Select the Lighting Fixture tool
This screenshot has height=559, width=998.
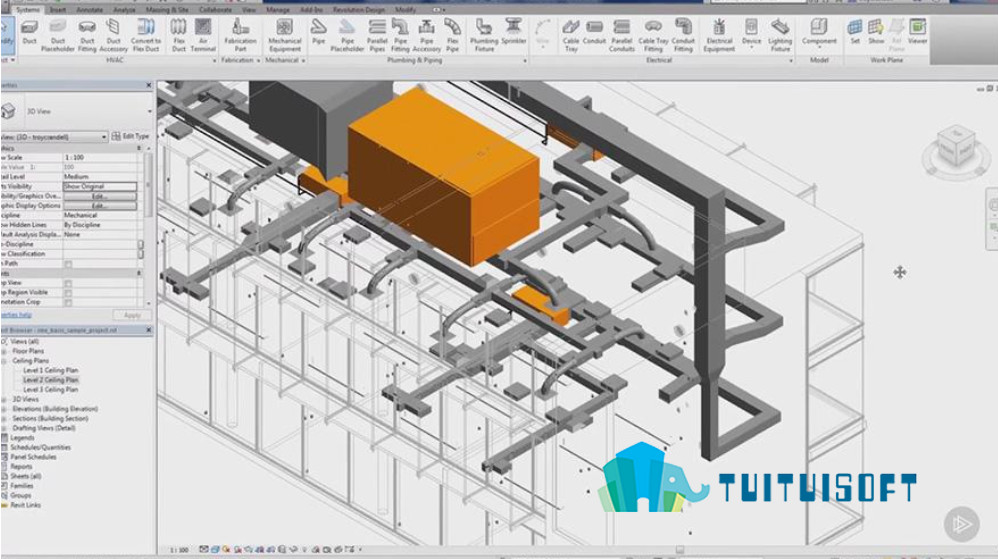[780, 35]
